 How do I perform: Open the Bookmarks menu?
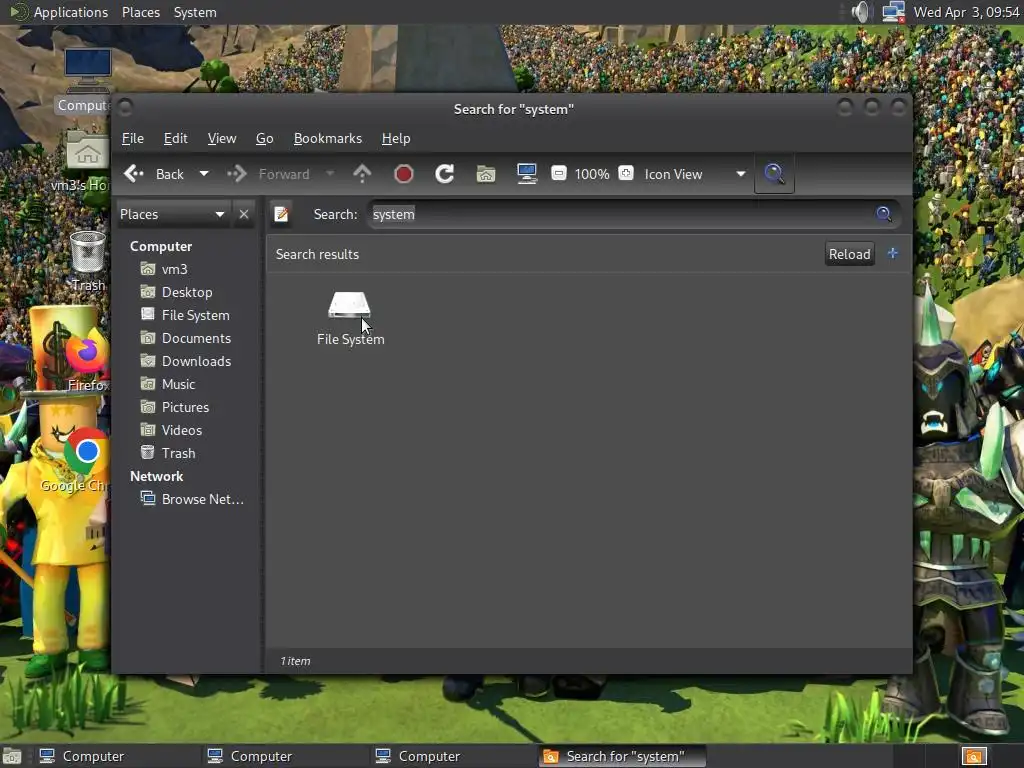tap(328, 138)
